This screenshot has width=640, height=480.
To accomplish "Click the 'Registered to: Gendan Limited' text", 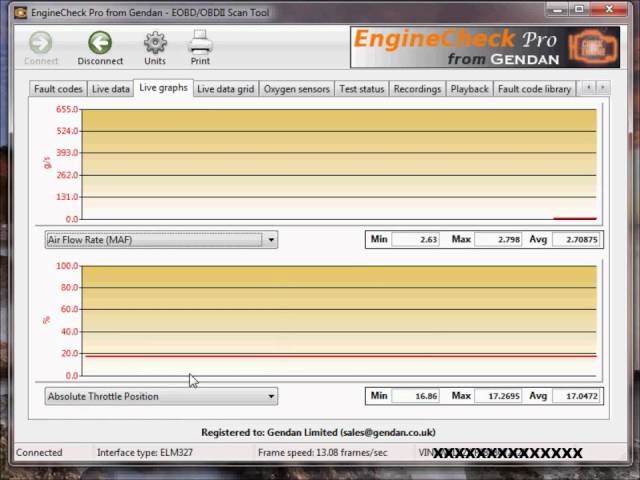I will (x=318, y=432).
